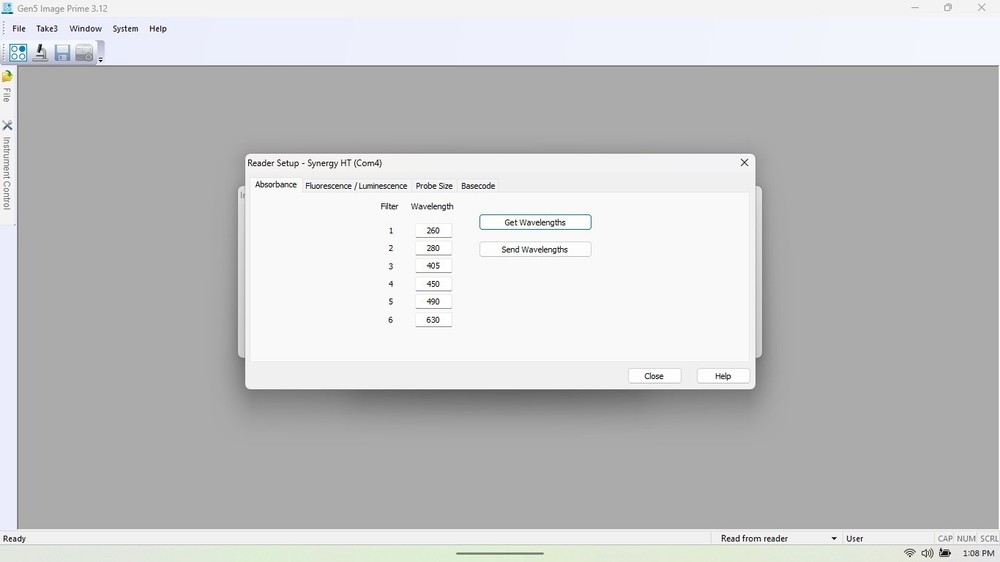This screenshot has width=1000, height=562.
Task: Click Close button in Reader Setup dialog
Action: [x=654, y=376]
